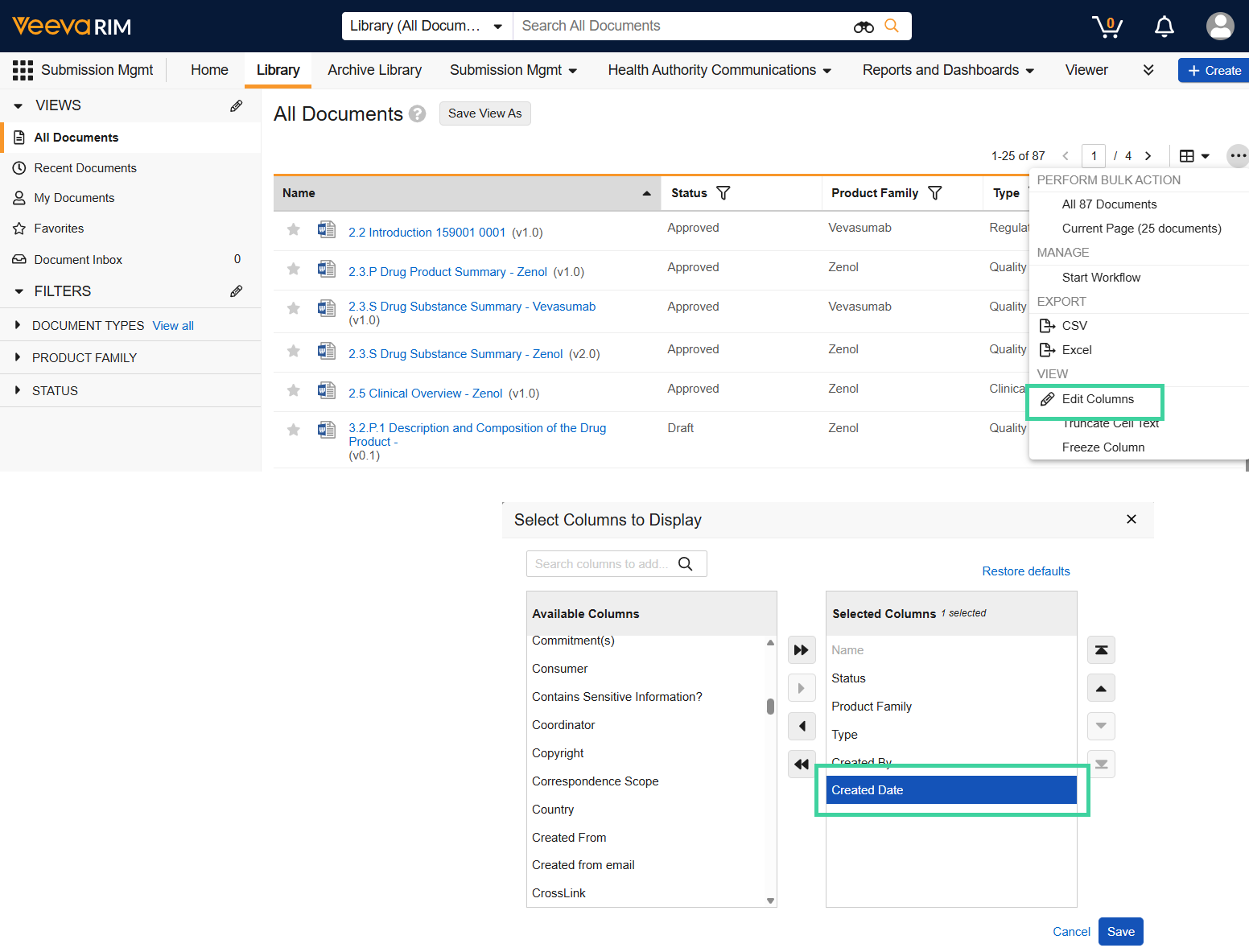Image resolution: width=1249 pixels, height=952 pixels.
Task: Open the Library search scope dropdown
Action: (x=427, y=26)
